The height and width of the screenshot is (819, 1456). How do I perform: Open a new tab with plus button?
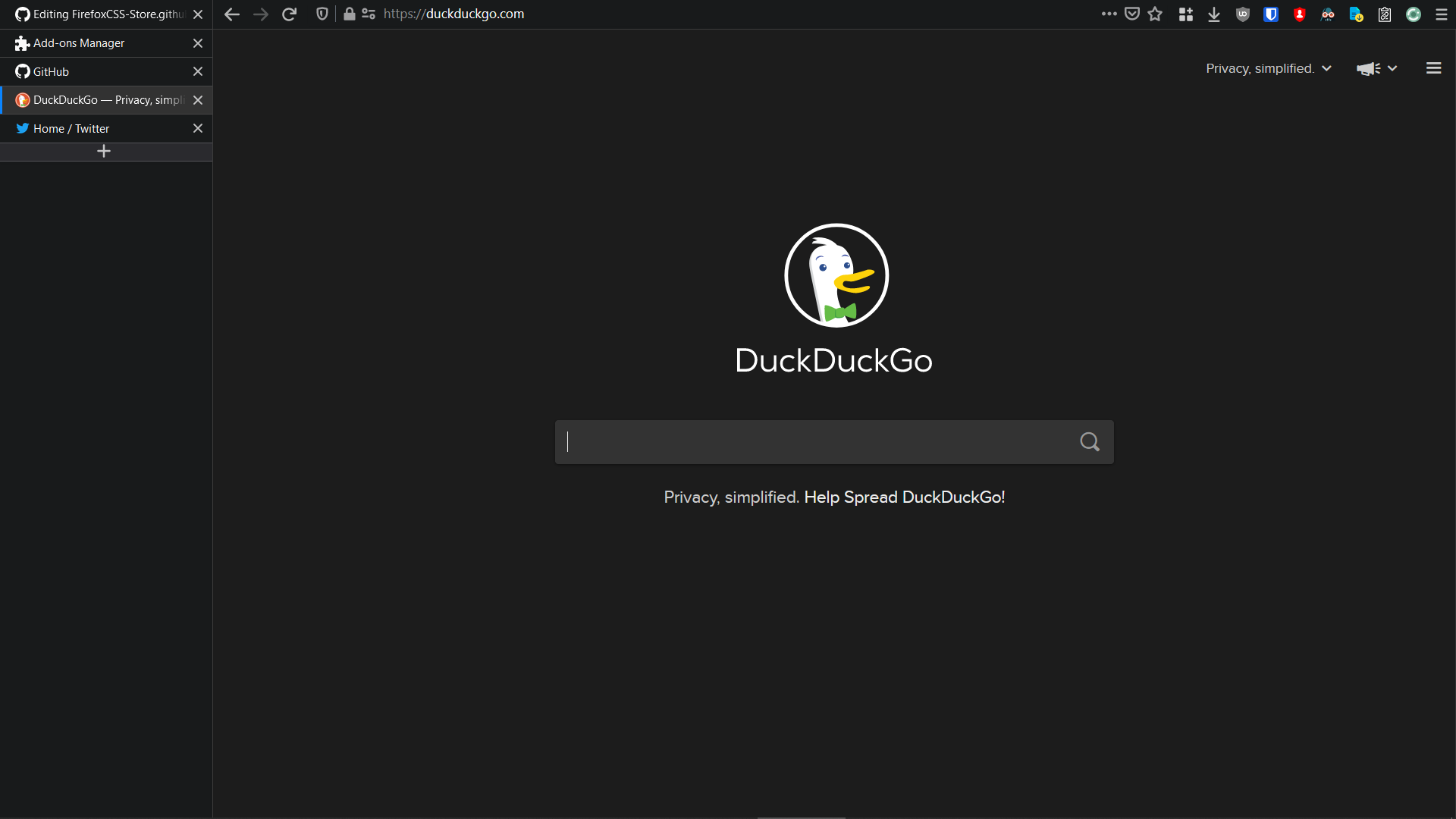click(x=104, y=152)
